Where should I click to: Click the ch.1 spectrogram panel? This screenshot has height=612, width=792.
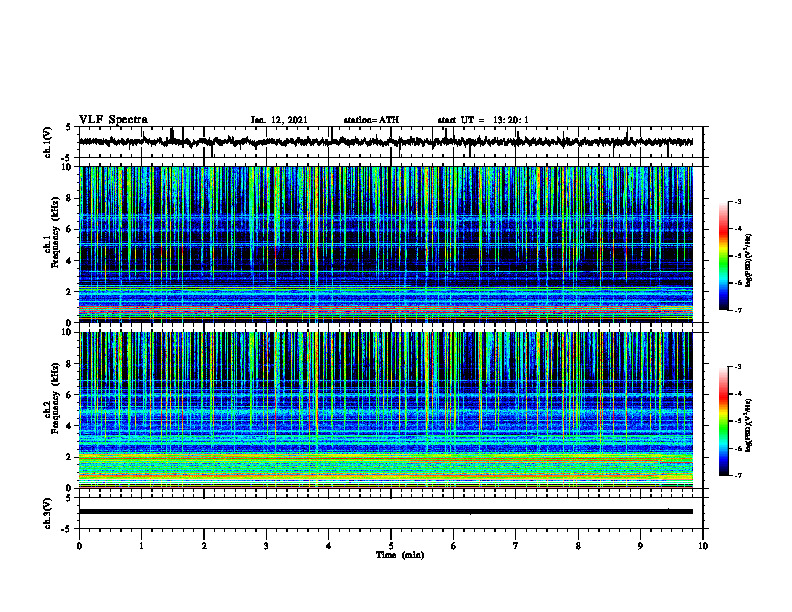386,244
